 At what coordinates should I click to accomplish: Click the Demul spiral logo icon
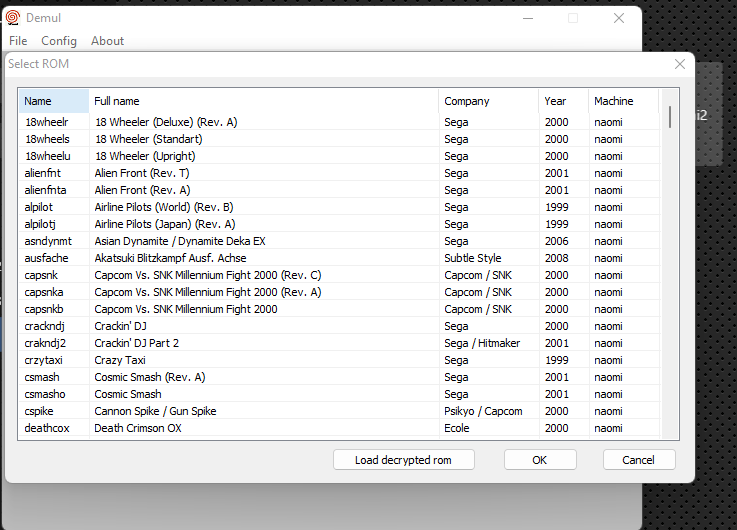click(x=13, y=18)
